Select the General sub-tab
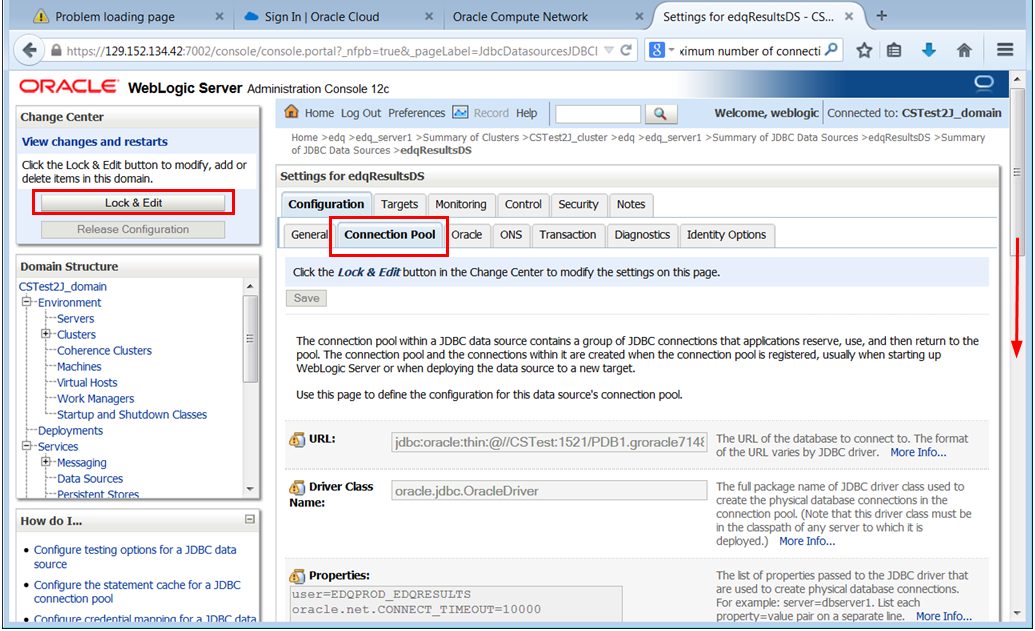This screenshot has width=1035, height=631. pyautogui.click(x=309, y=235)
